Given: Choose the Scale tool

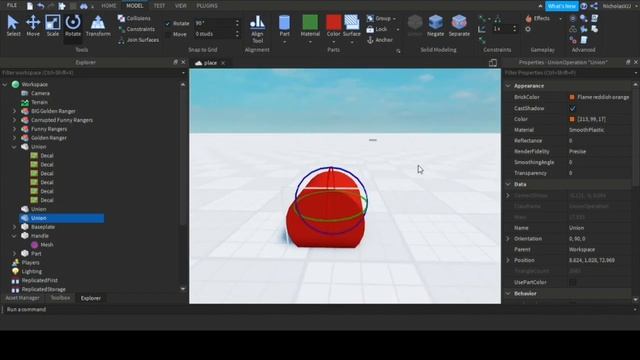Looking at the screenshot, I should tap(53, 26).
